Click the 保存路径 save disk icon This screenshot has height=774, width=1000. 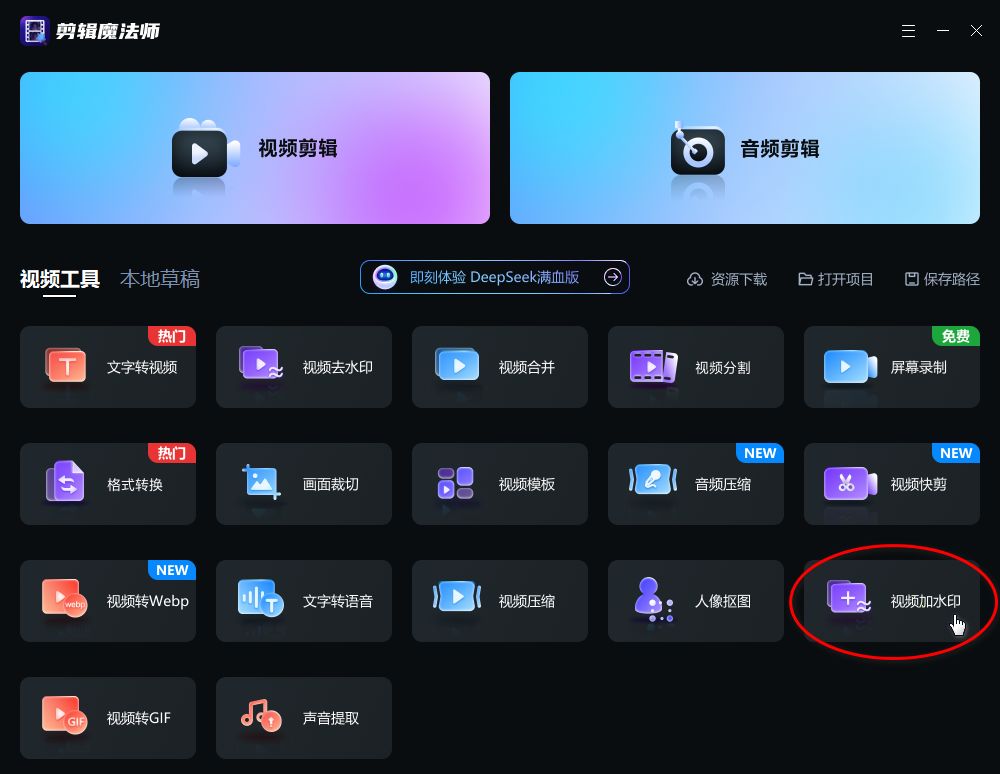[912, 279]
